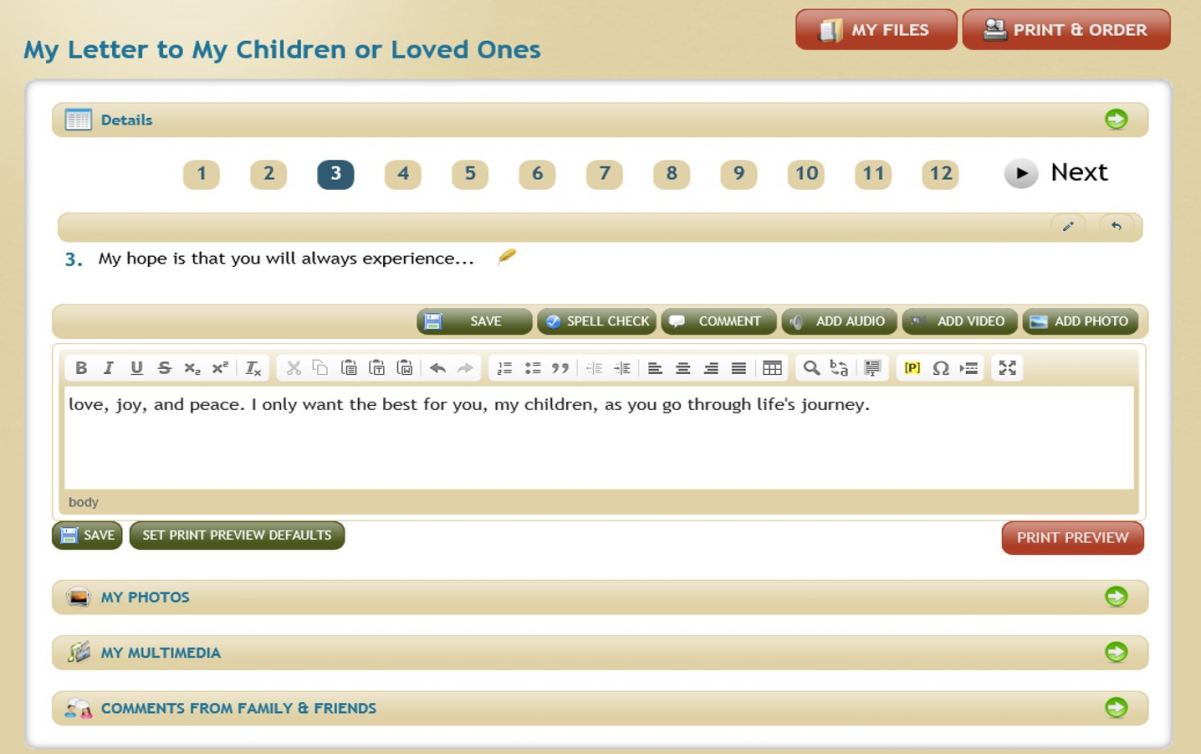Toggle italic text formatting

108,368
